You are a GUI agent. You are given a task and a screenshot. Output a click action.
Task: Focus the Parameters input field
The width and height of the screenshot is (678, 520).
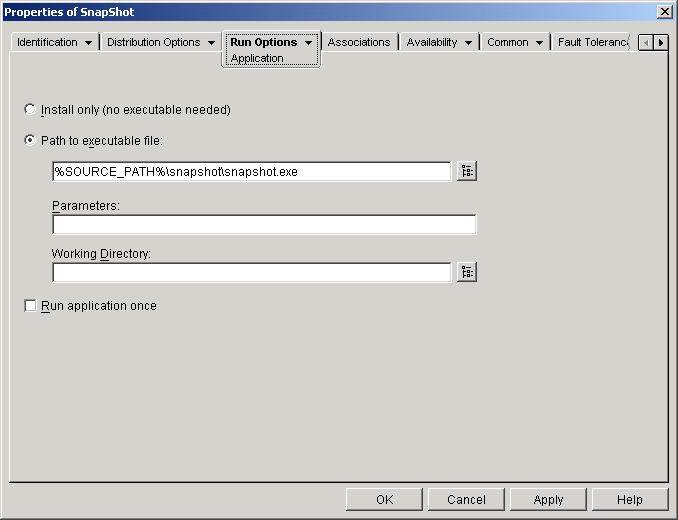coord(264,224)
